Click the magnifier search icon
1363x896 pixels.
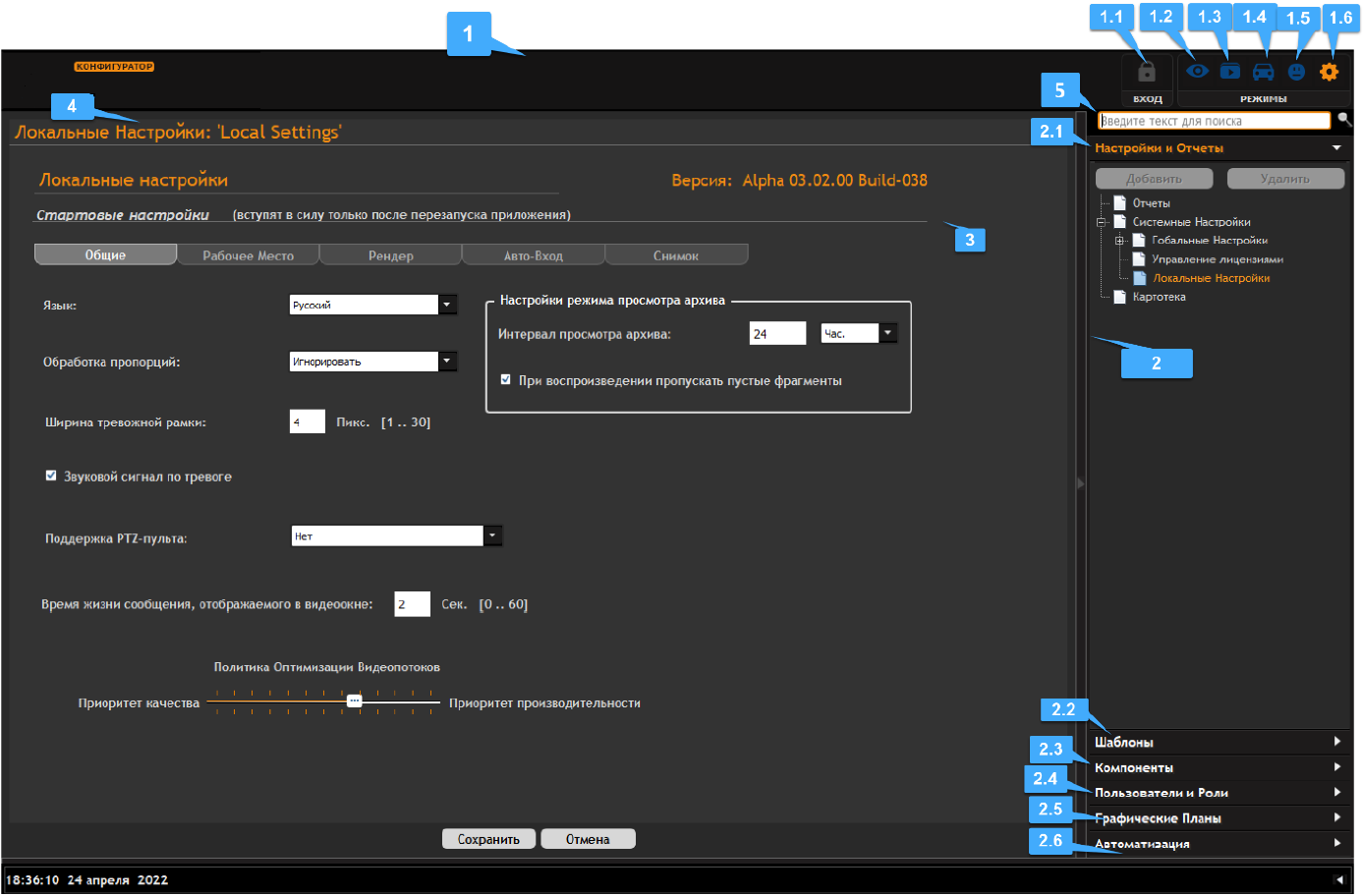[x=1344, y=119]
